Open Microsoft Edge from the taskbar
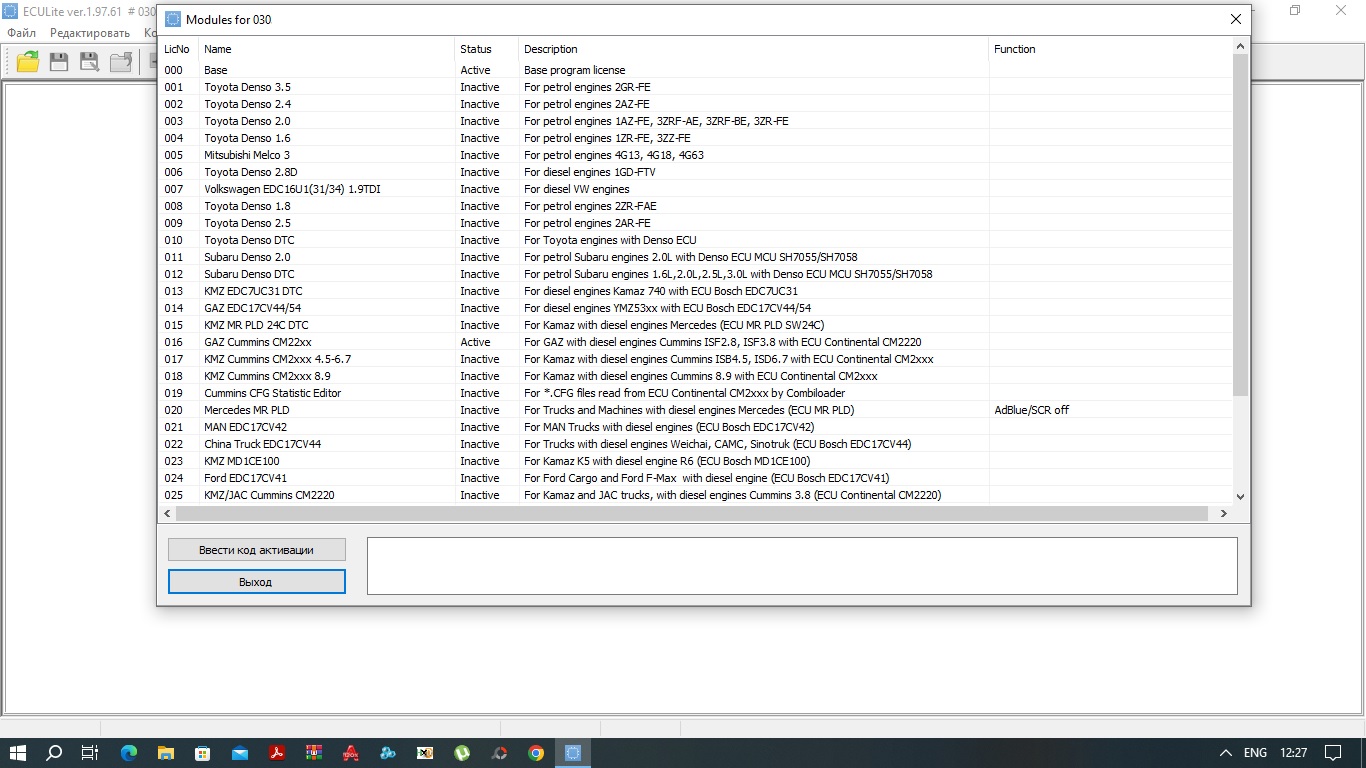This screenshot has width=1366, height=768. pyautogui.click(x=129, y=753)
